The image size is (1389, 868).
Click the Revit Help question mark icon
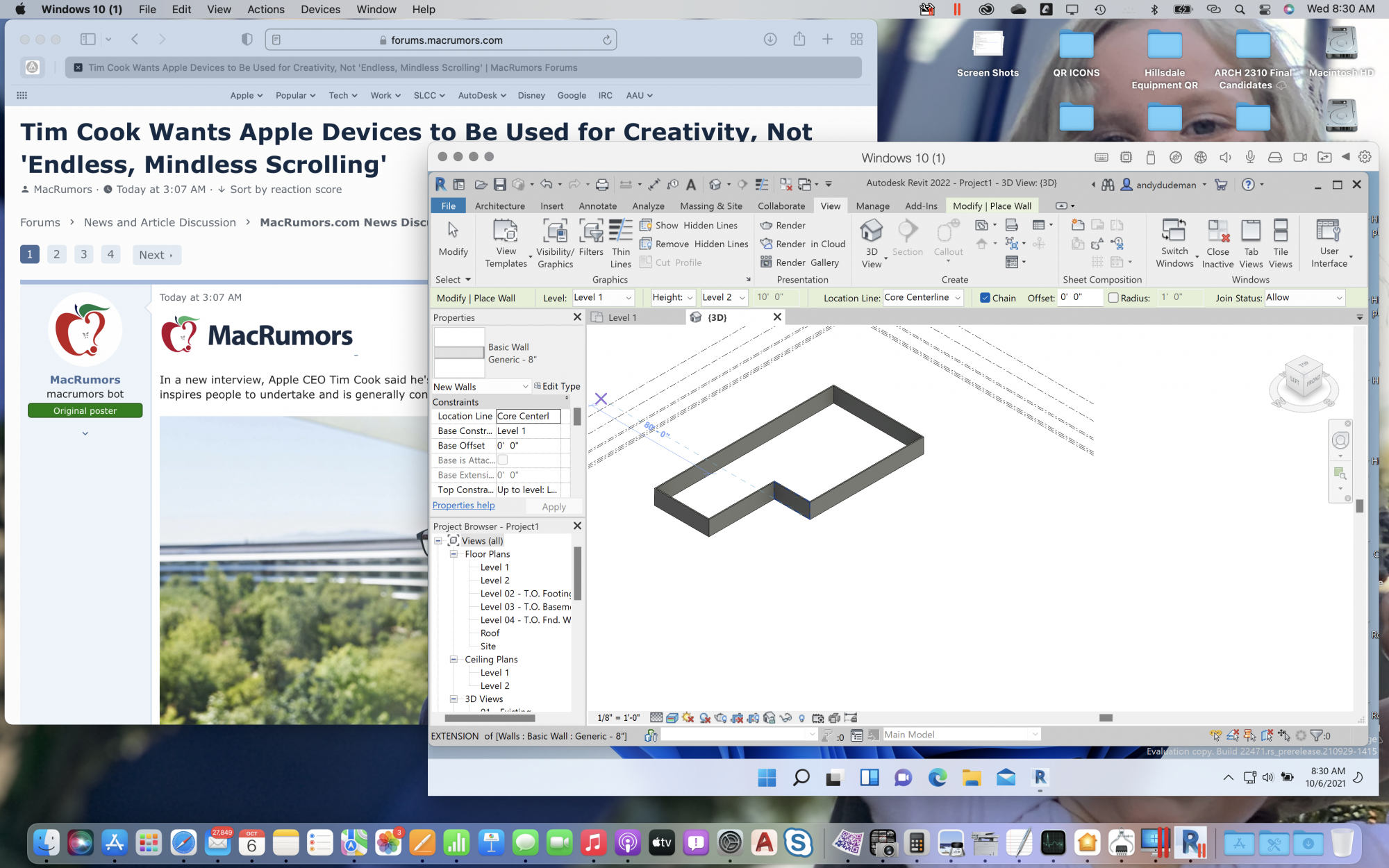[x=1248, y=184]
